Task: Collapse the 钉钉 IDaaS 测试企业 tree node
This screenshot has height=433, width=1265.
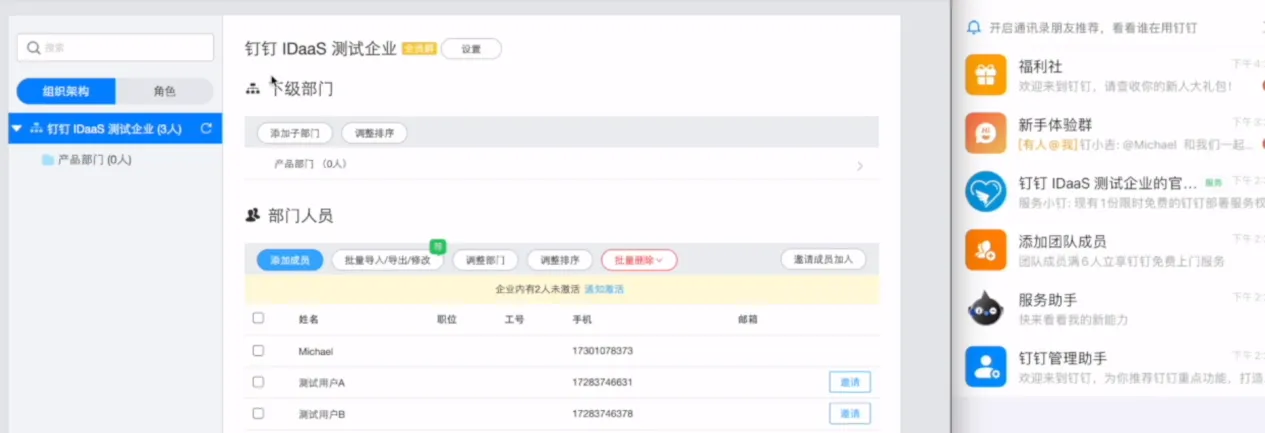Action: point(16,129)
